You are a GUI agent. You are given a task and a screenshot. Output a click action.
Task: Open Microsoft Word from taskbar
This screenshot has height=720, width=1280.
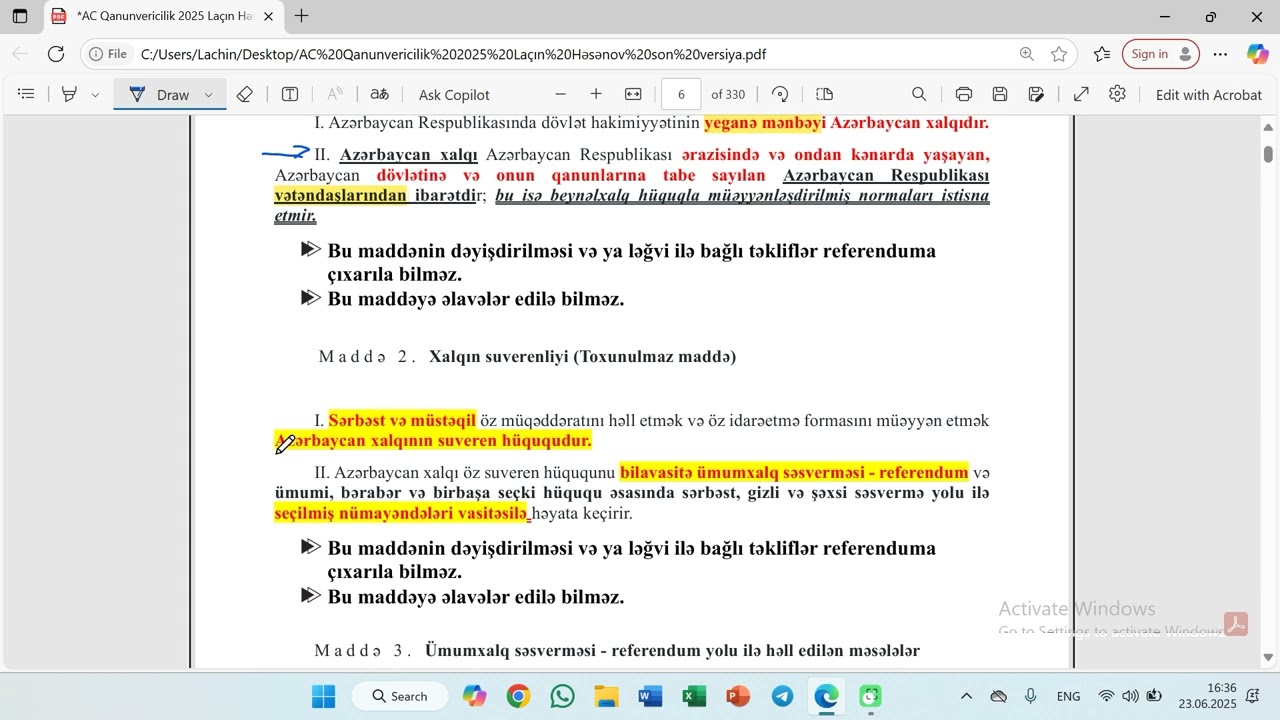click(x=650, y=696)
